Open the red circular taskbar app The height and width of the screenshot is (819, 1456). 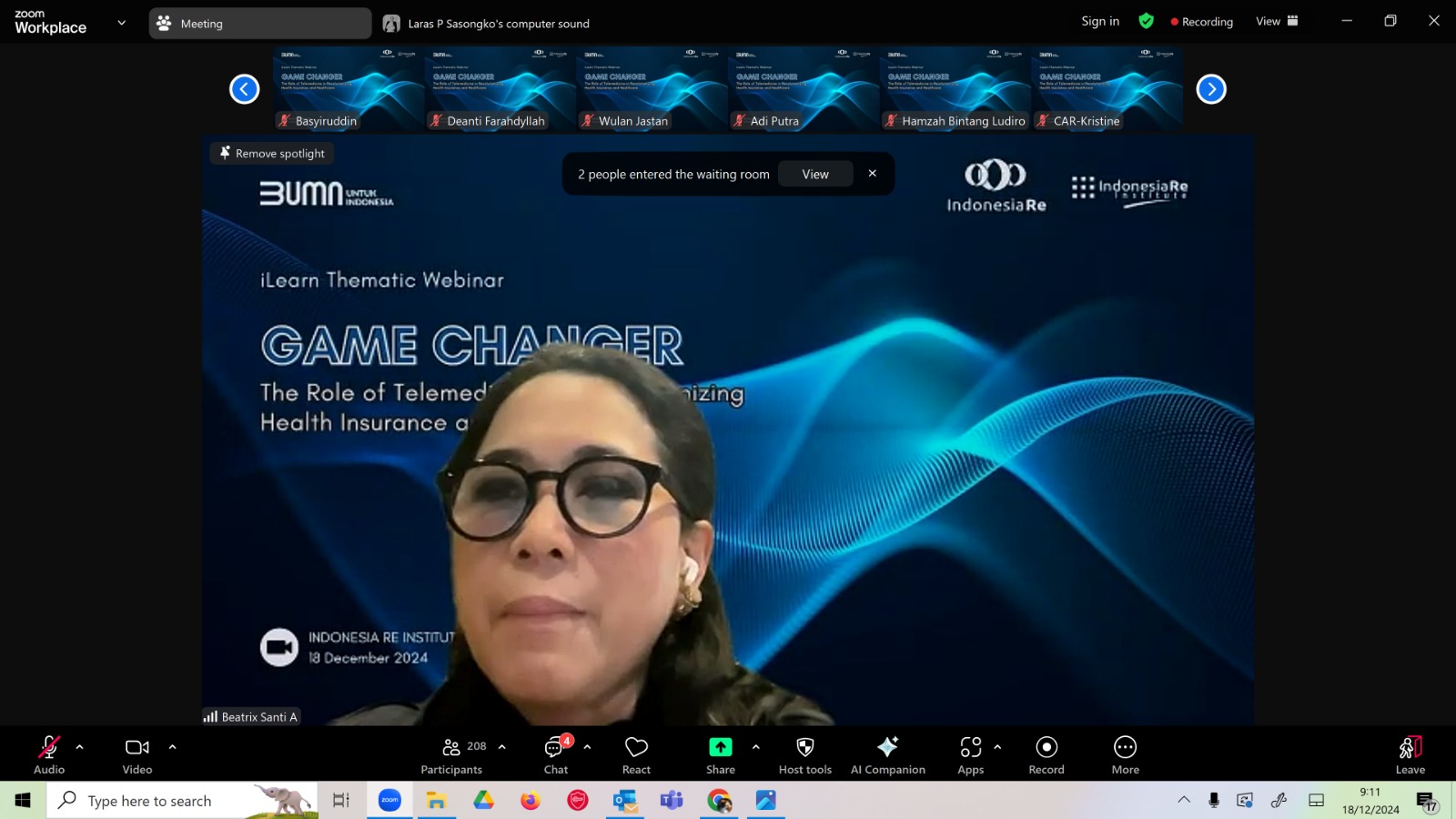[578, 801]
